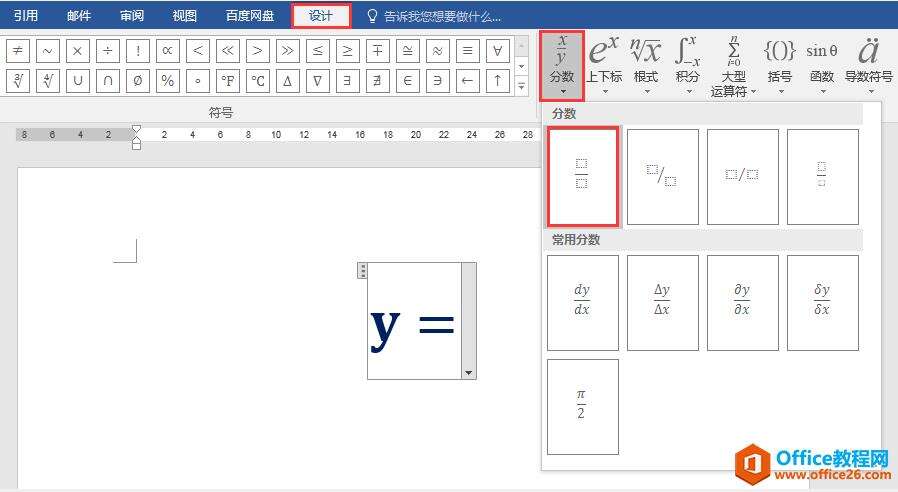This screenshot has width=898, height=492.
Task: Click the 'Tell me what you want' search box
Action: [434, 17]
